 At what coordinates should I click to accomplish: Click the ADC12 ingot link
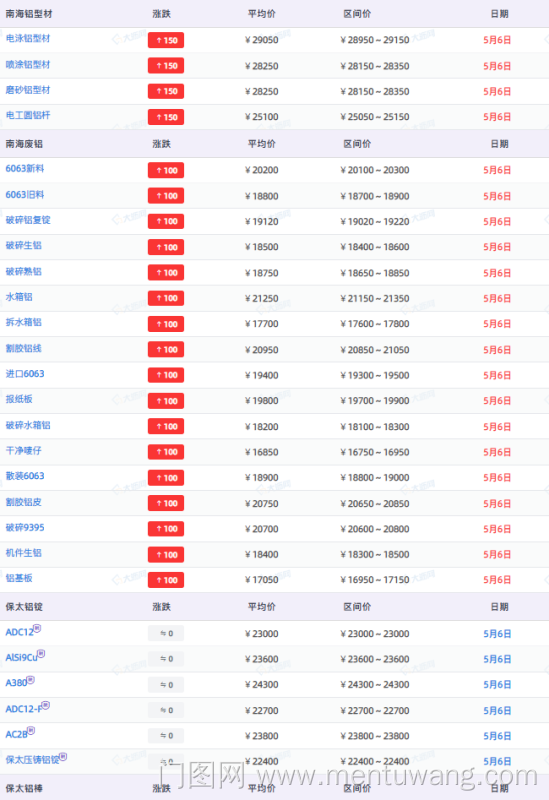click(x=19, y=632)
